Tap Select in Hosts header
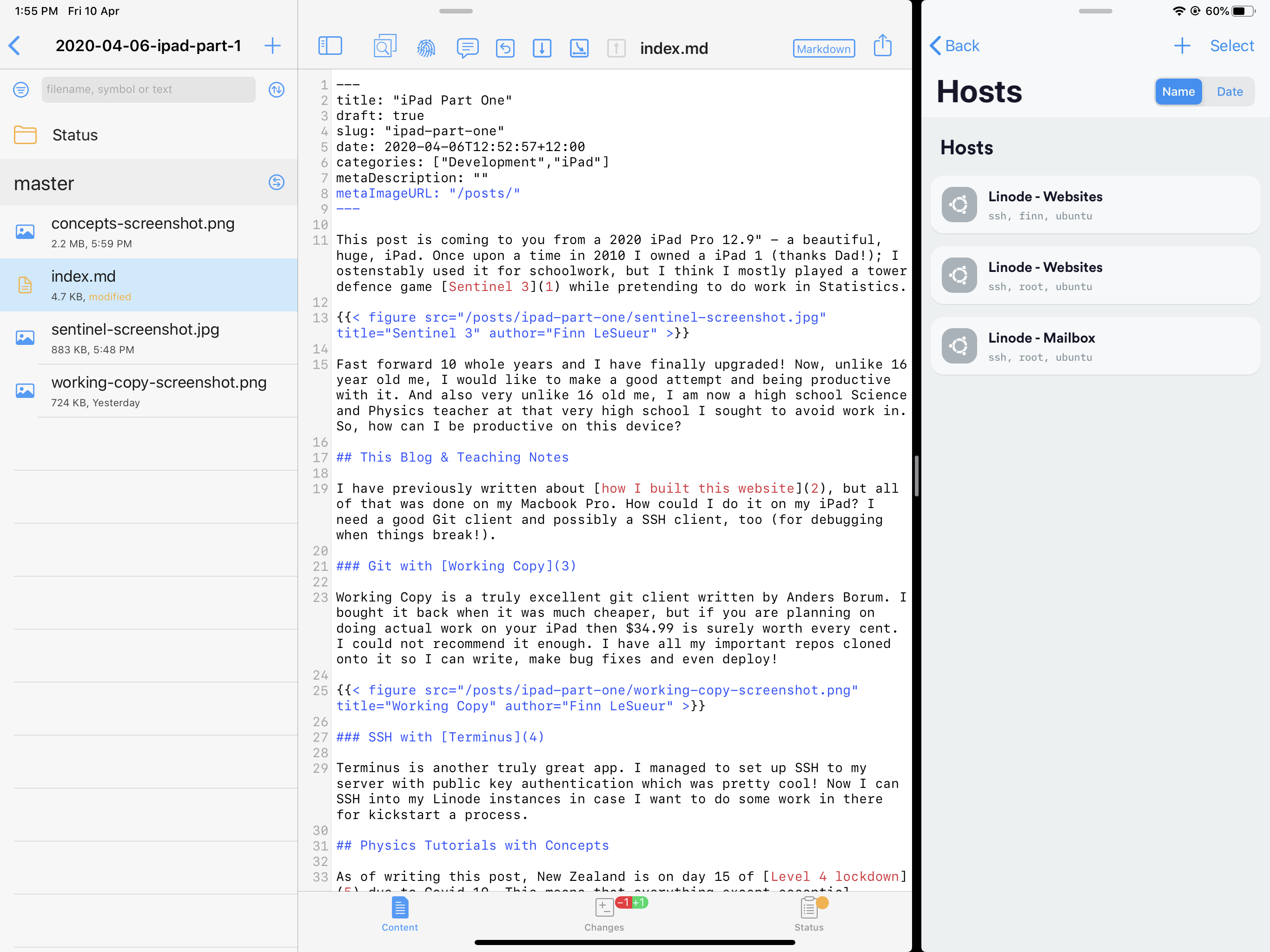Screen dimensions: 1270x952 (1231, 46)
